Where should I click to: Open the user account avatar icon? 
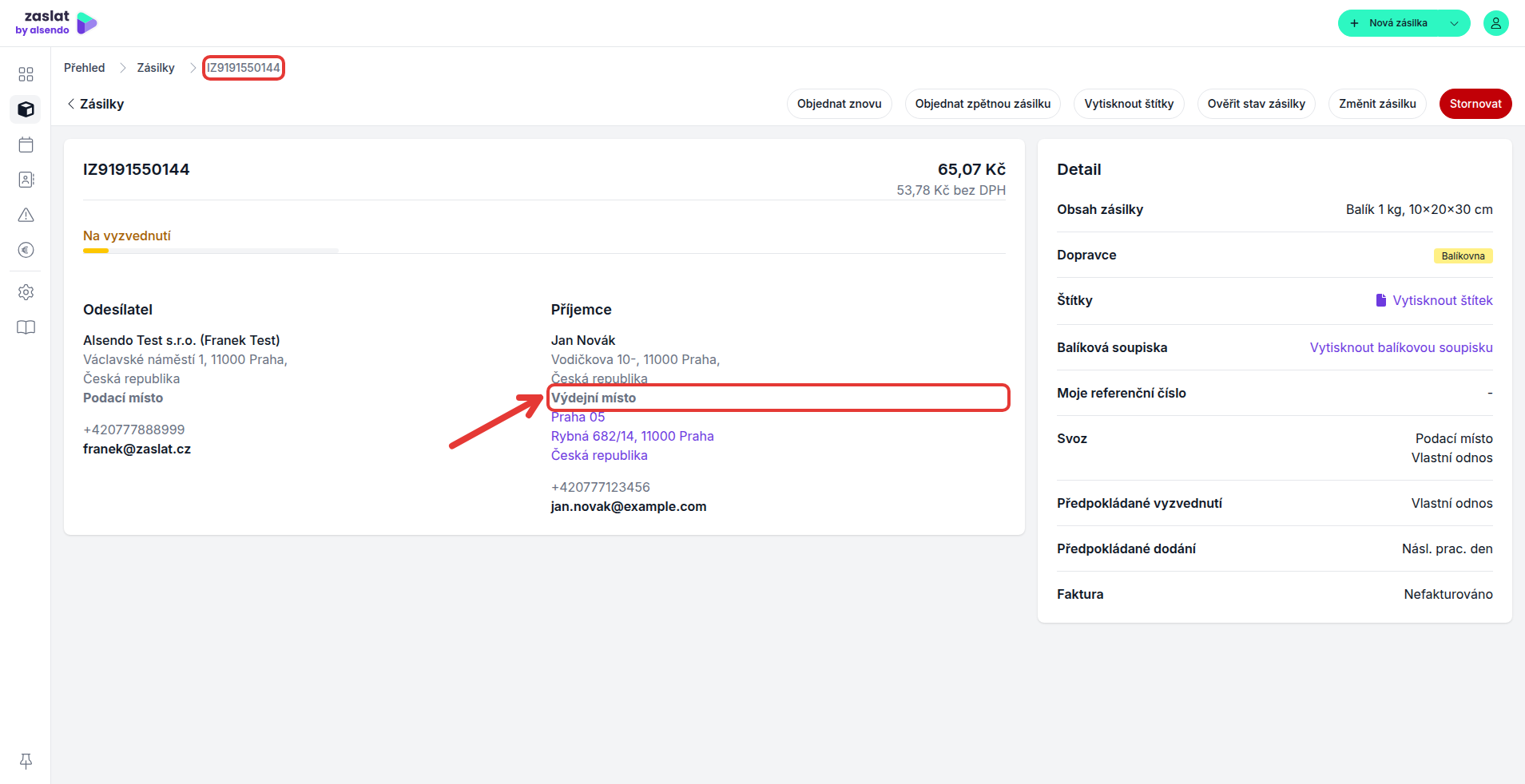click(x=1495, y=23)
